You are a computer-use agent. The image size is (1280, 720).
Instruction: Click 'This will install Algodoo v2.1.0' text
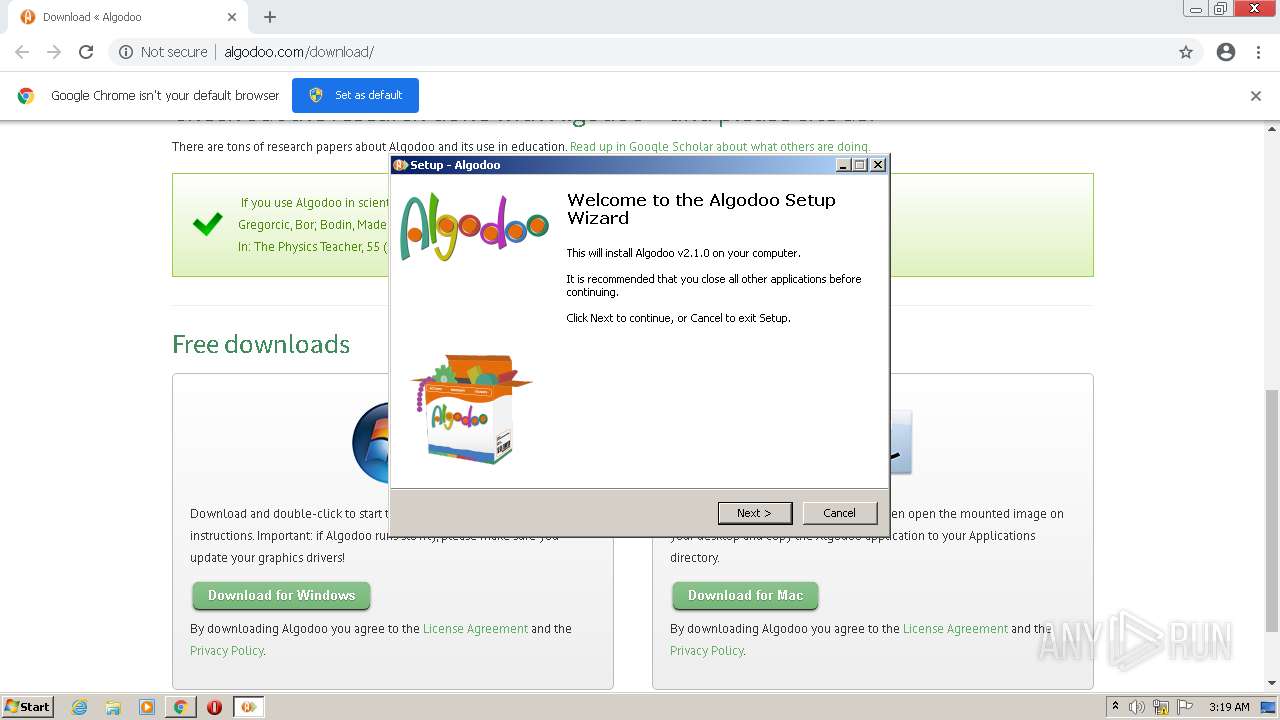point(683,253)
